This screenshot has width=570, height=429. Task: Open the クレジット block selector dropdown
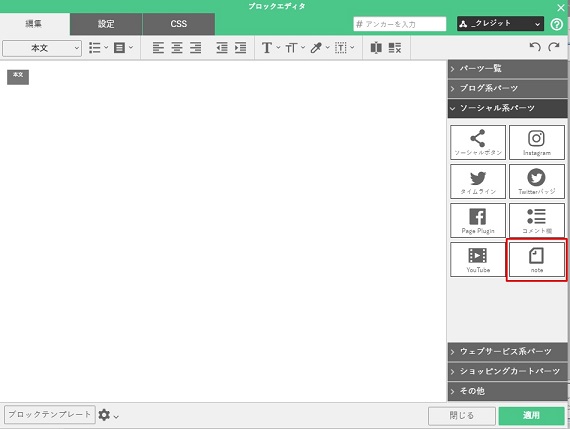[x=500, y=24]
